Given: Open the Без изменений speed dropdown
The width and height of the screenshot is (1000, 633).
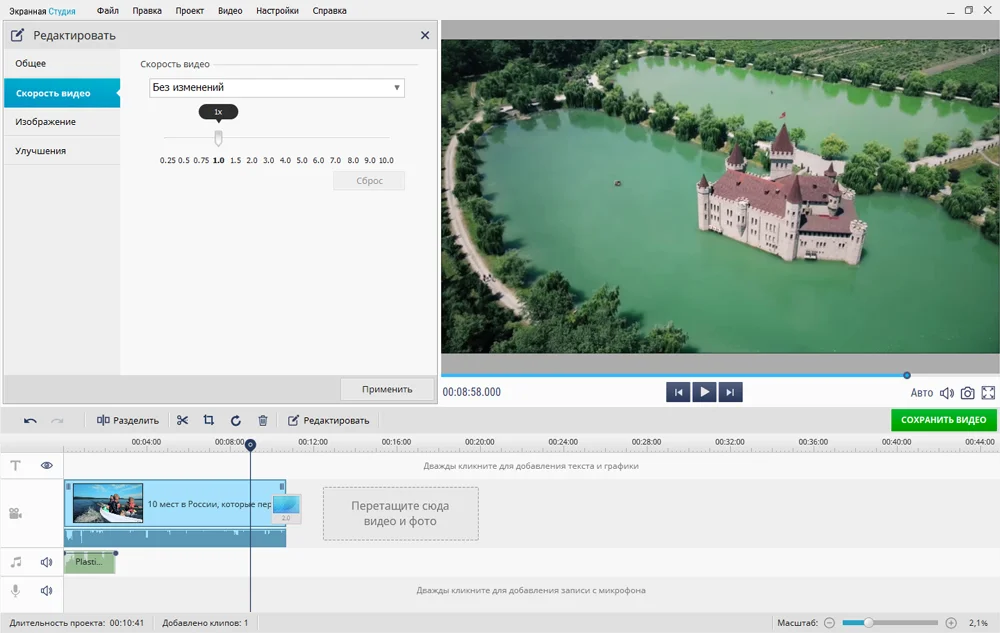Looking at the screenshot, I should coord(277,87).
